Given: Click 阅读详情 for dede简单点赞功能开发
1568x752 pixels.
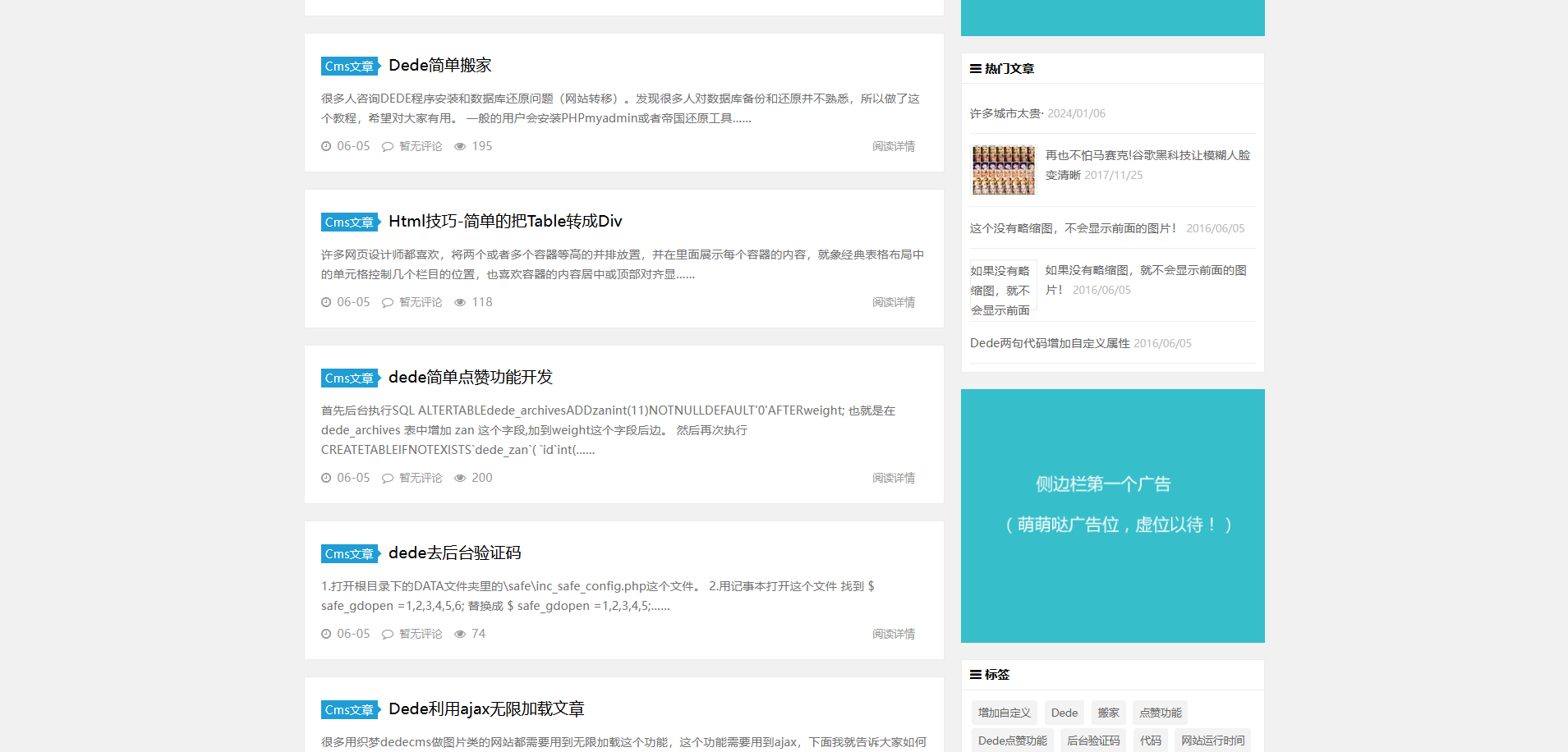Looking at the screenshot, I should 894,478.
